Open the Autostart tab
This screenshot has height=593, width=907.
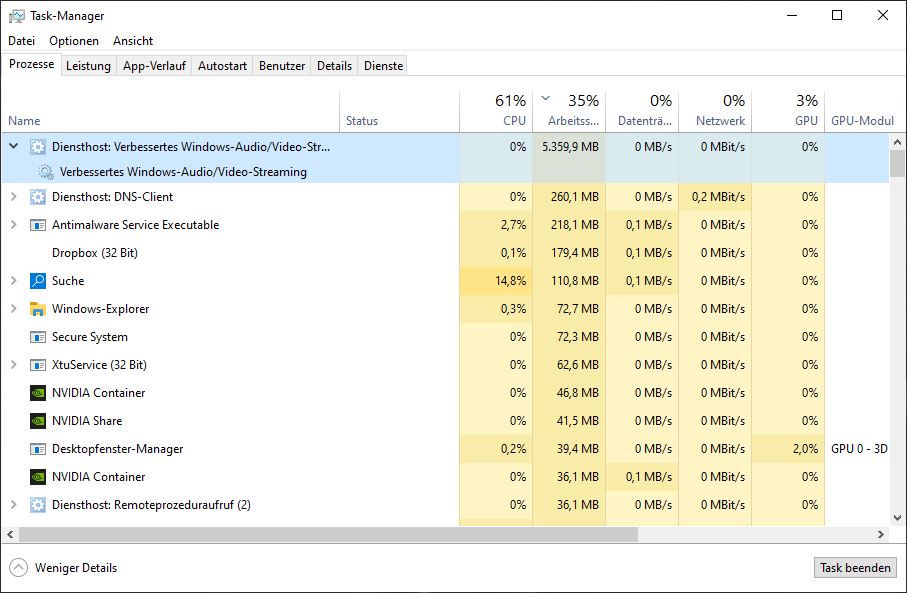point(222,66)
